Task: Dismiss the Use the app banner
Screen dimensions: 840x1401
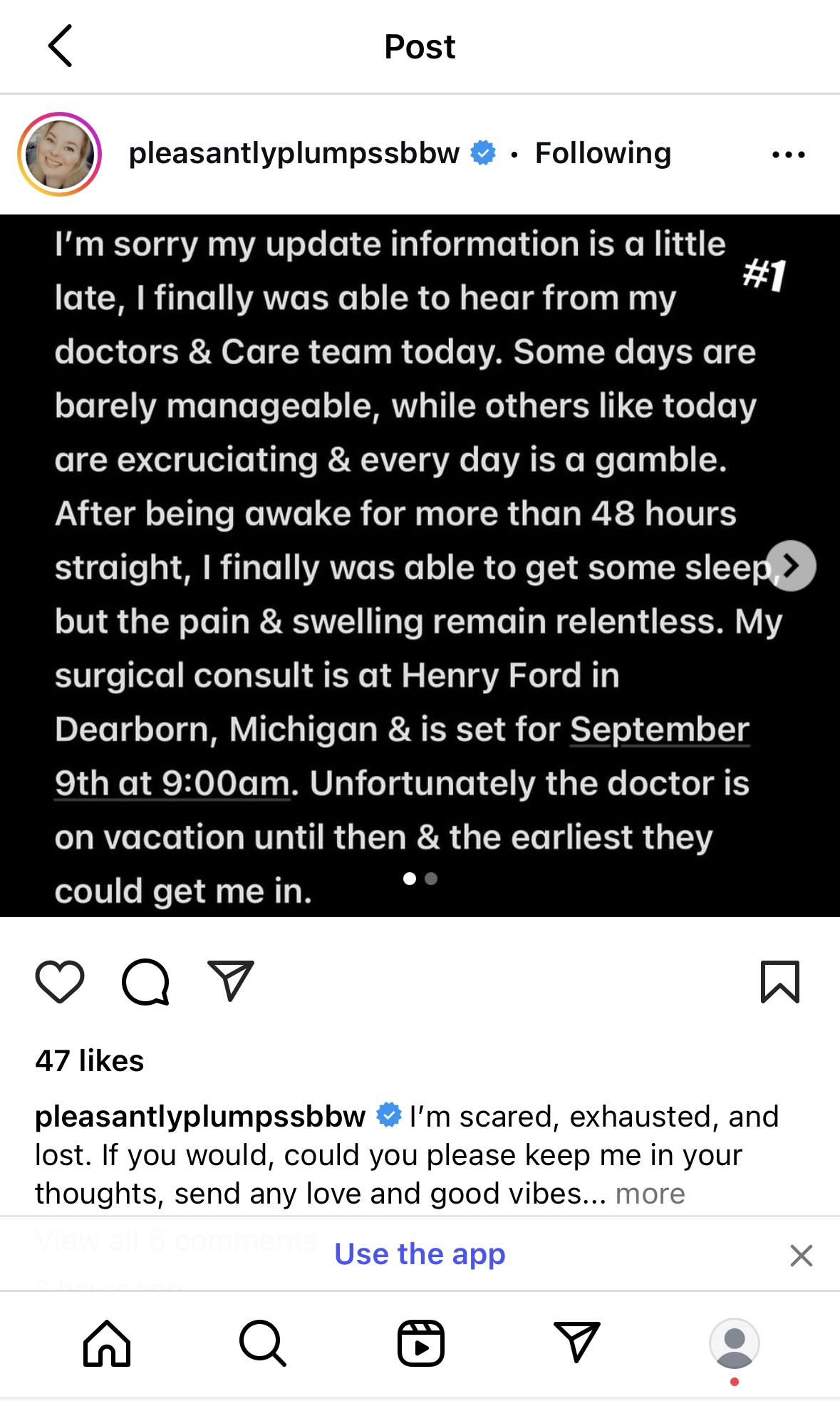Action: [x=802, y=1255]
